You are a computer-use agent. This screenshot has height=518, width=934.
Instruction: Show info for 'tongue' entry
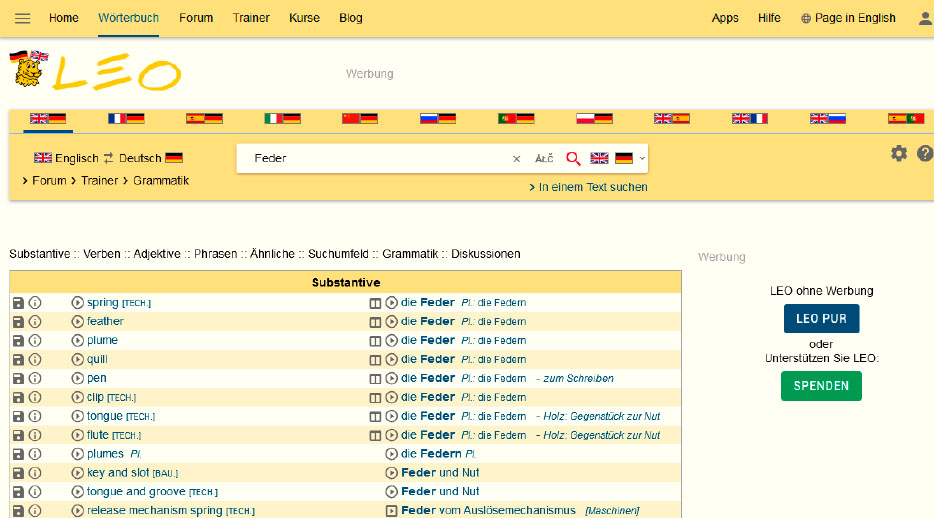click(35, 416)
